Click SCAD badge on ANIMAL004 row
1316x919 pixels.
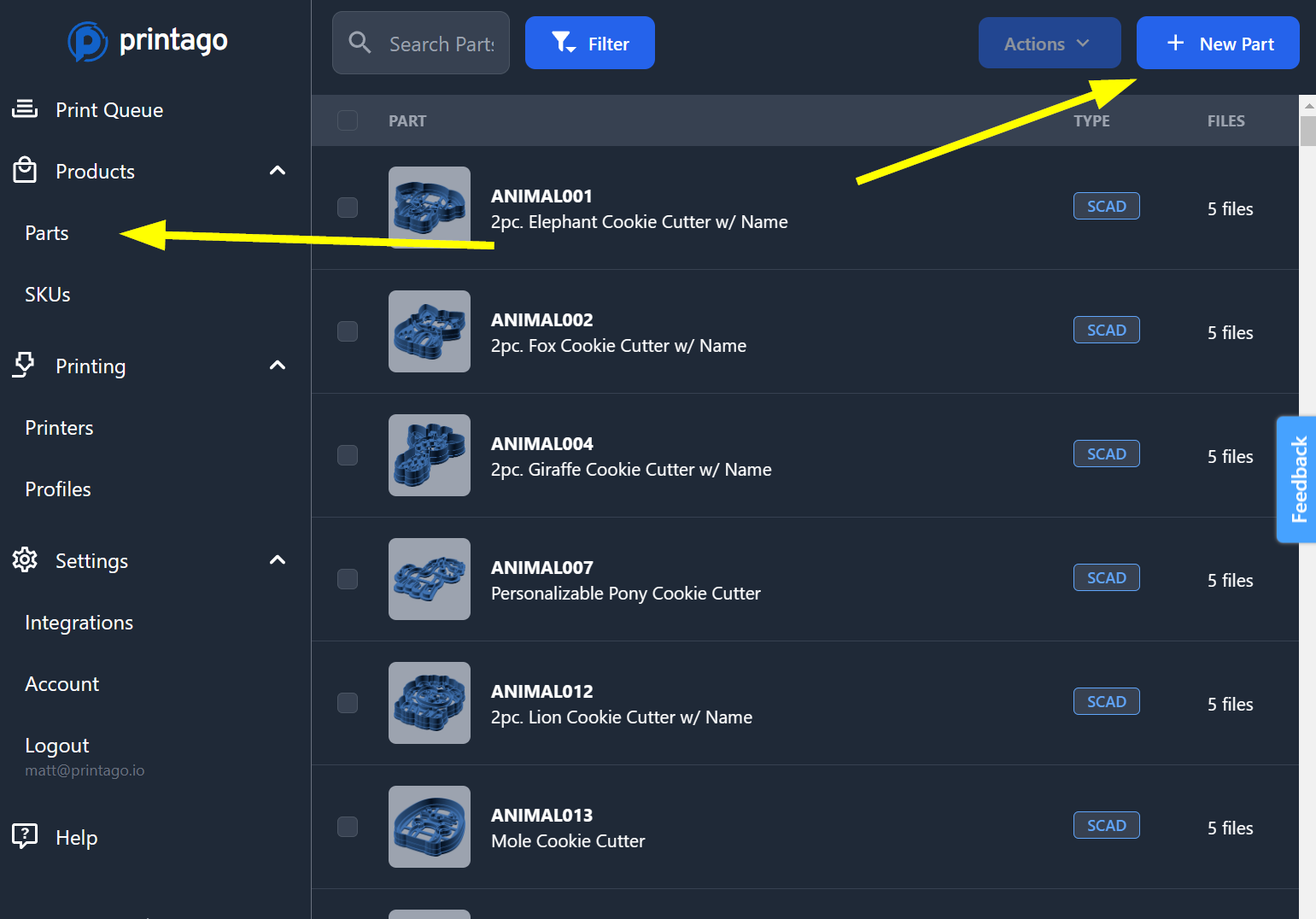click(x=1107, y=454)
